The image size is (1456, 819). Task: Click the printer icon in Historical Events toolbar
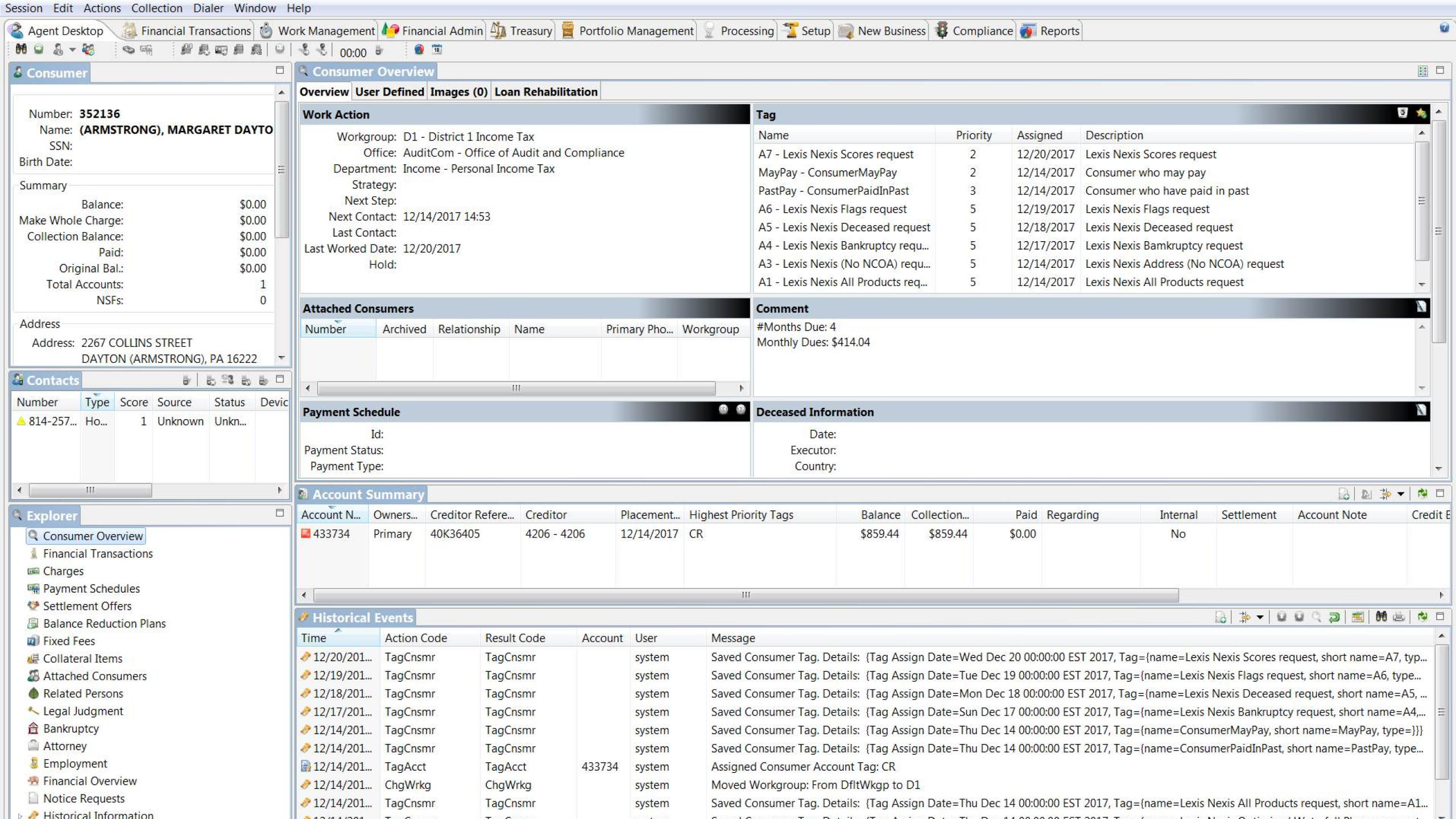click(1399, 617)
